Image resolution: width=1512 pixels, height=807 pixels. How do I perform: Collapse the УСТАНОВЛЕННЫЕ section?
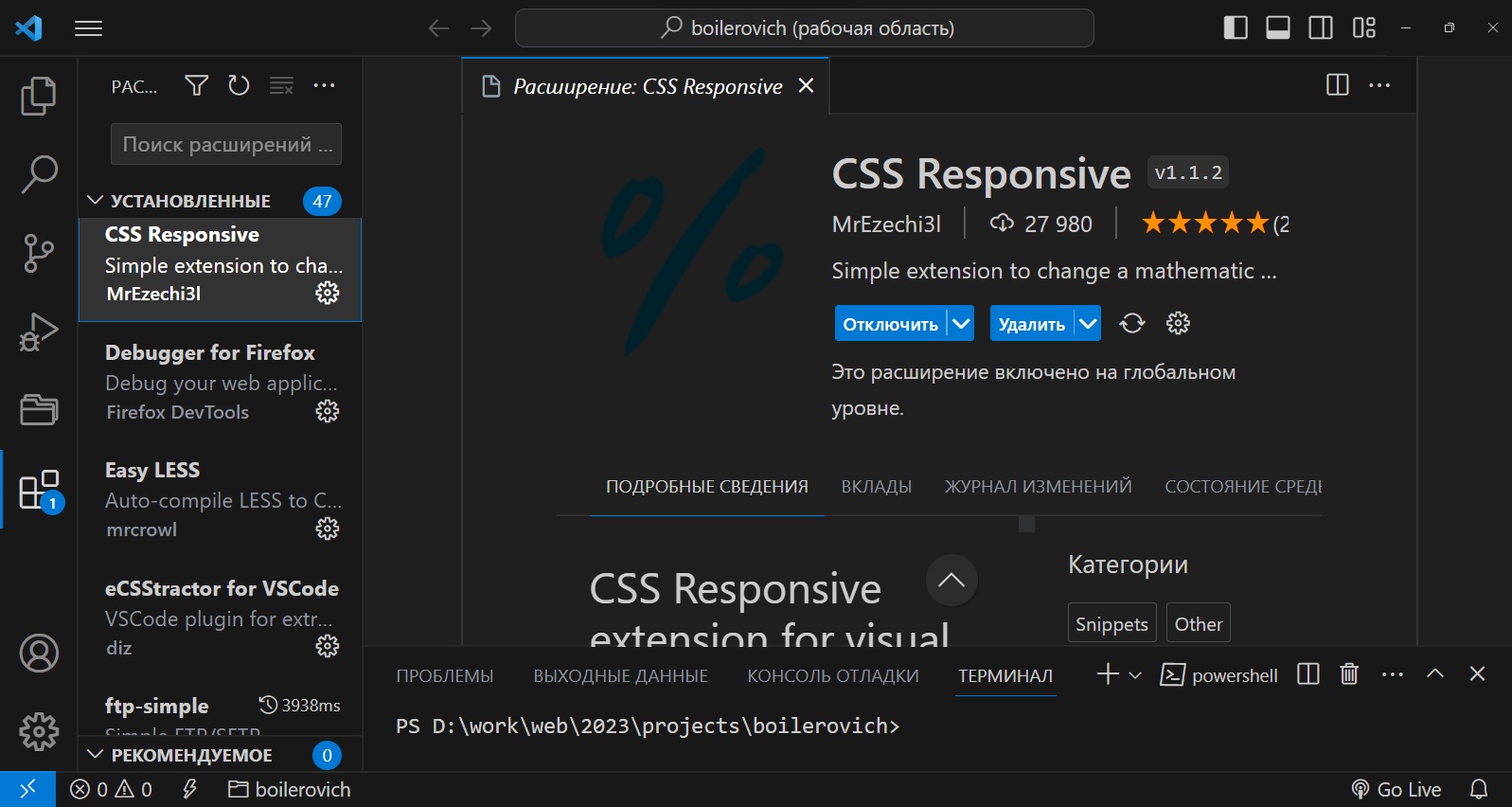(95, 201)
